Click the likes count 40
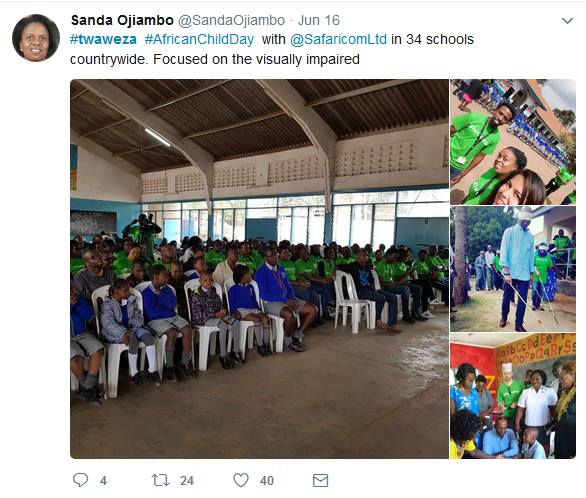This screenshot has height=498, width=586. tap(266, 480)
